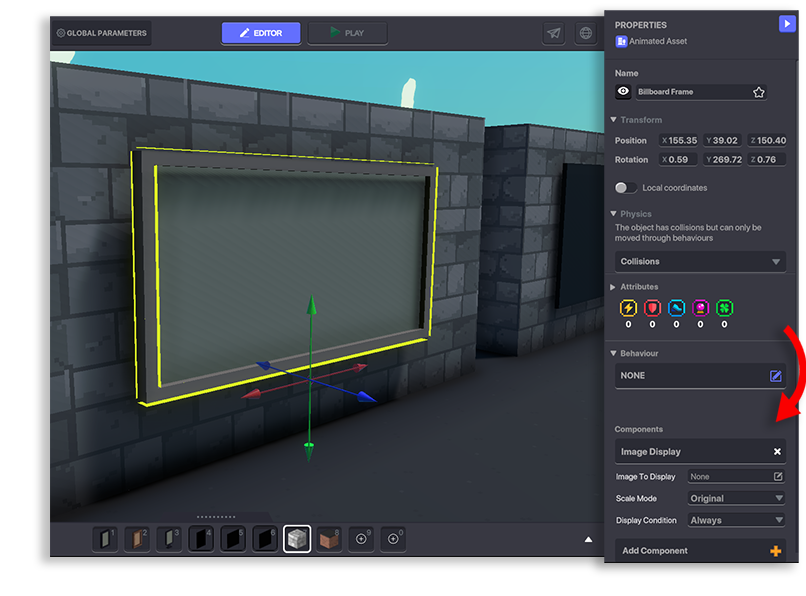
Task: Click the lightning energy attribute icon
Action: pyautogui.click(x=628, y=309)
